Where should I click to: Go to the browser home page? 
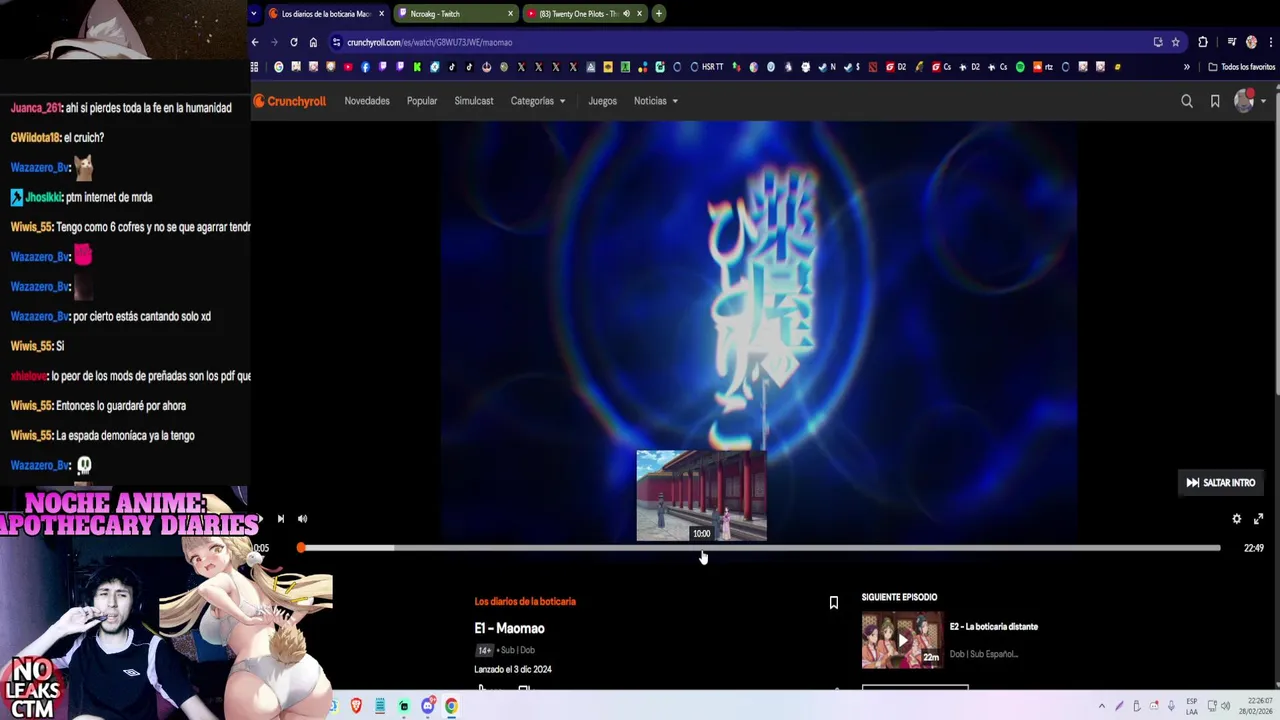coord(313,42)
